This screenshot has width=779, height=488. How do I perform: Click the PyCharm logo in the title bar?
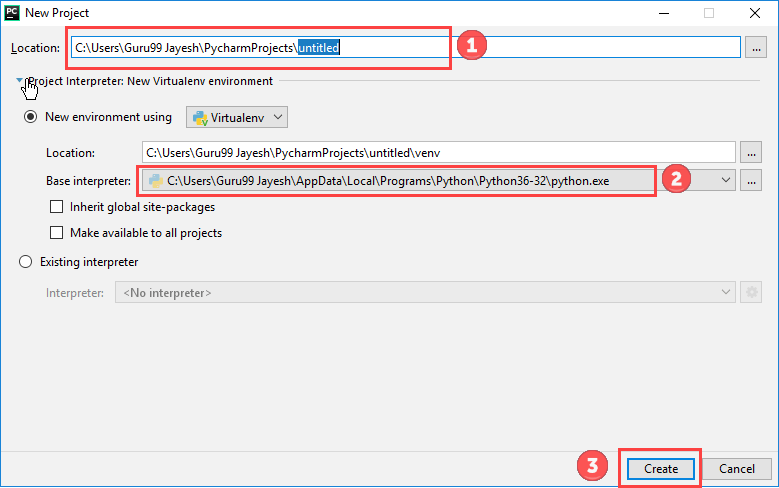12,13
